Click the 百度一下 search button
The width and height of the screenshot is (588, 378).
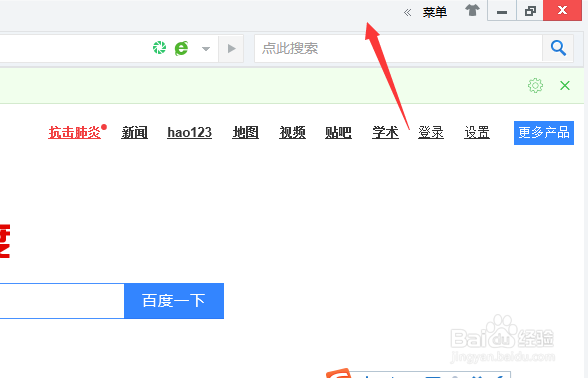174,301
